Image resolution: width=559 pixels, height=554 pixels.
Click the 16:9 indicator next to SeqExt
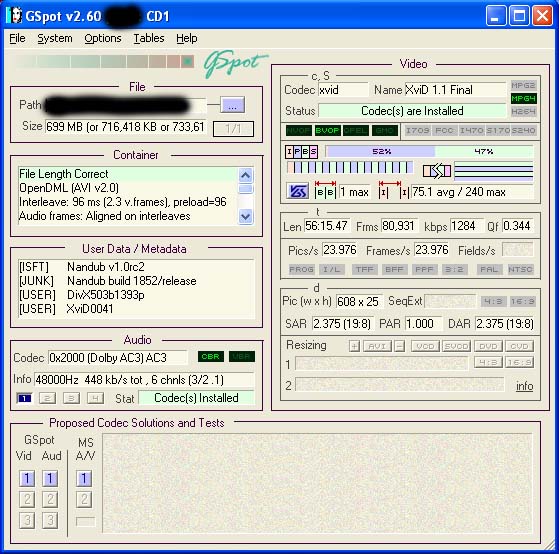click(x=522, y=302)
